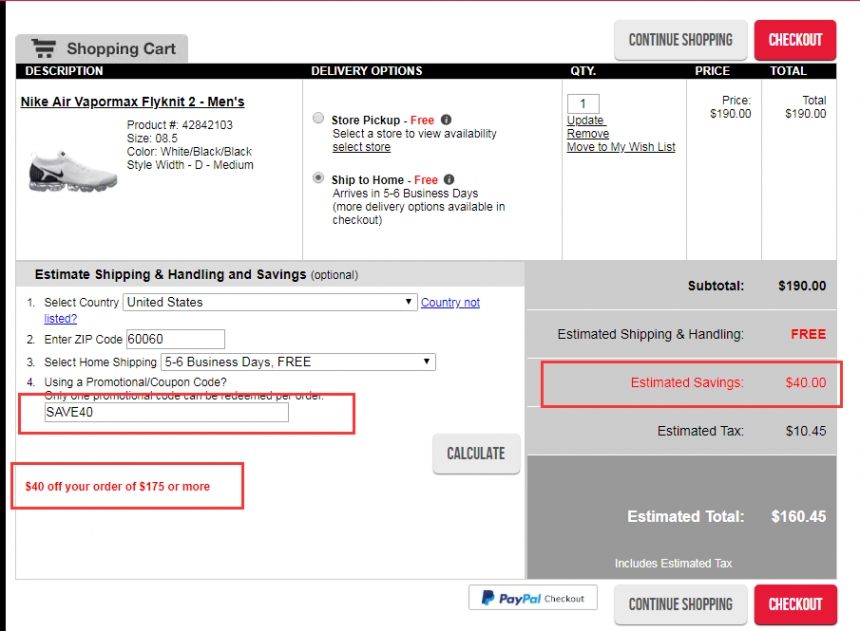Viewport: 860px width, 631px height.
Task: Switch to the Shopping Cart tab
Action: pos(101,48)
